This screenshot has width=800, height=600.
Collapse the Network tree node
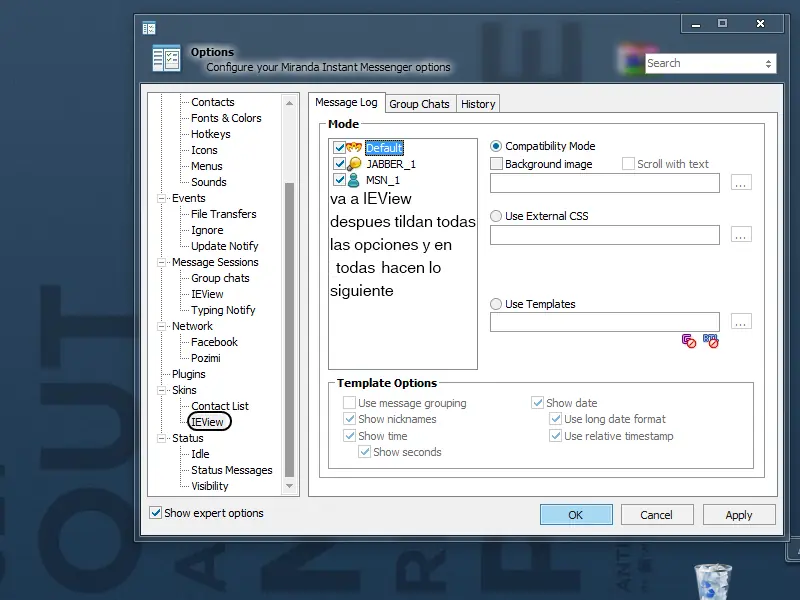click(161, 326)
